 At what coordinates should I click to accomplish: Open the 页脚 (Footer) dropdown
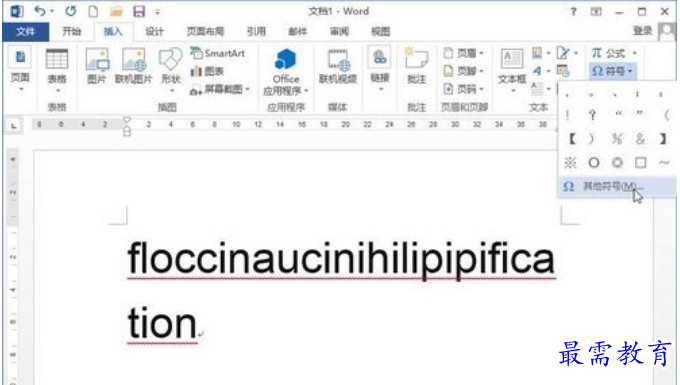[464, 71]
